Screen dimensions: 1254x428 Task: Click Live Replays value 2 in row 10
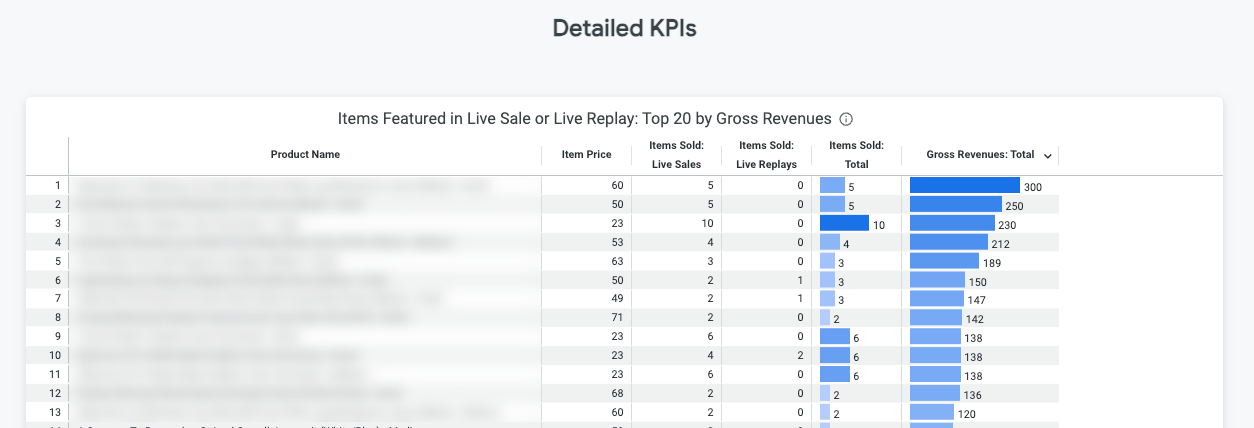[x=800, y=356]
